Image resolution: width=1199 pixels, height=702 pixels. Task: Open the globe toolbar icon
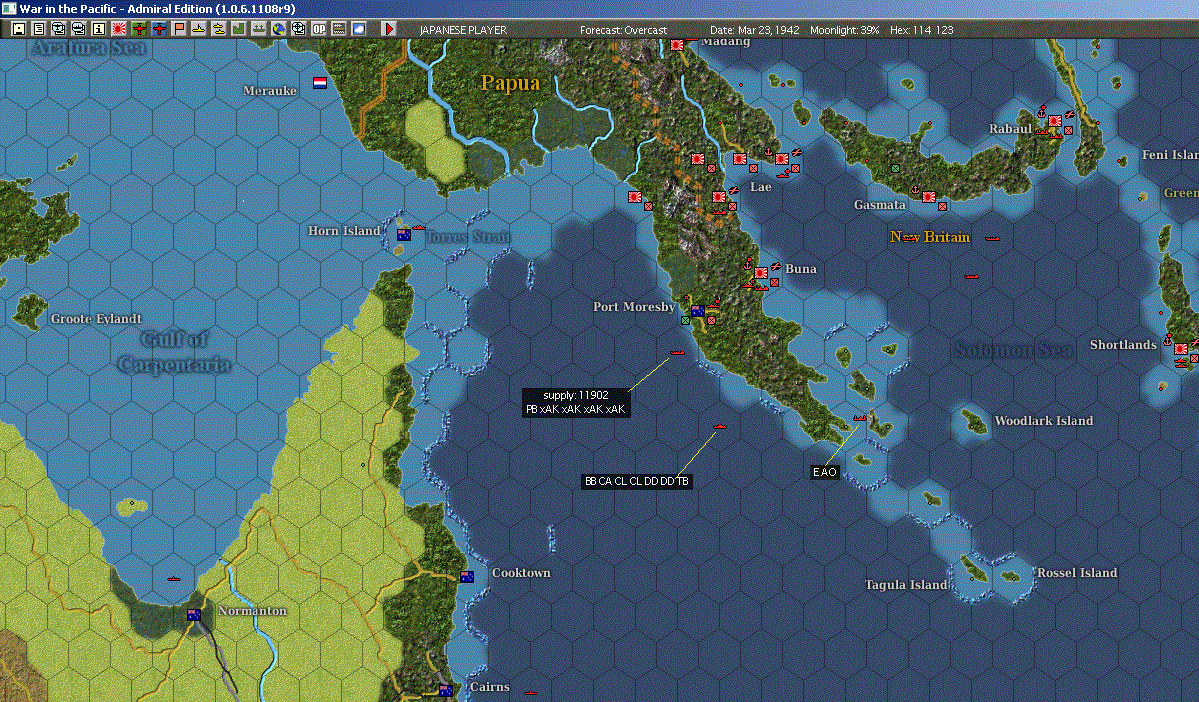tap(278, 29)
